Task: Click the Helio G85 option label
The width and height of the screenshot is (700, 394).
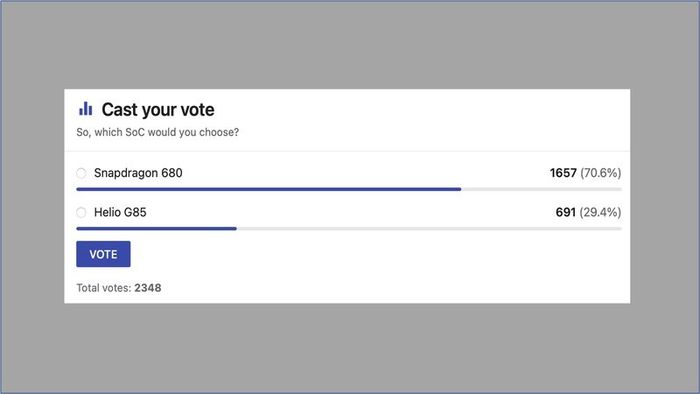Action: 120,212
